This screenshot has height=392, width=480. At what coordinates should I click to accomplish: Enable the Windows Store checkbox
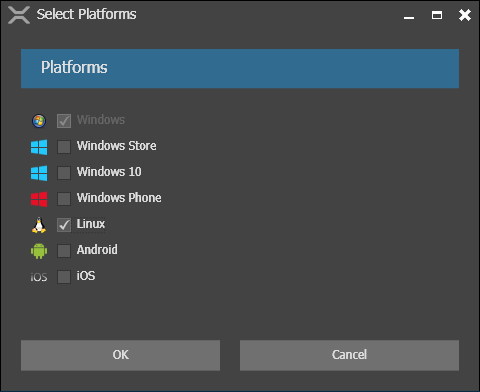(64, 147)
